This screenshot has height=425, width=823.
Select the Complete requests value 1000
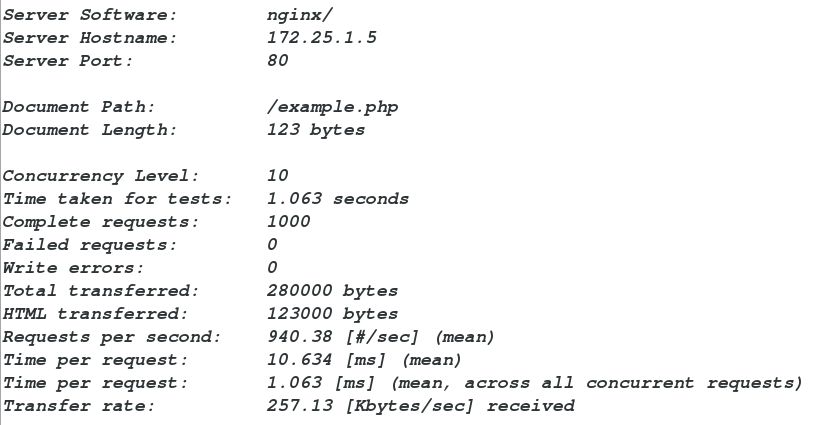289,222
